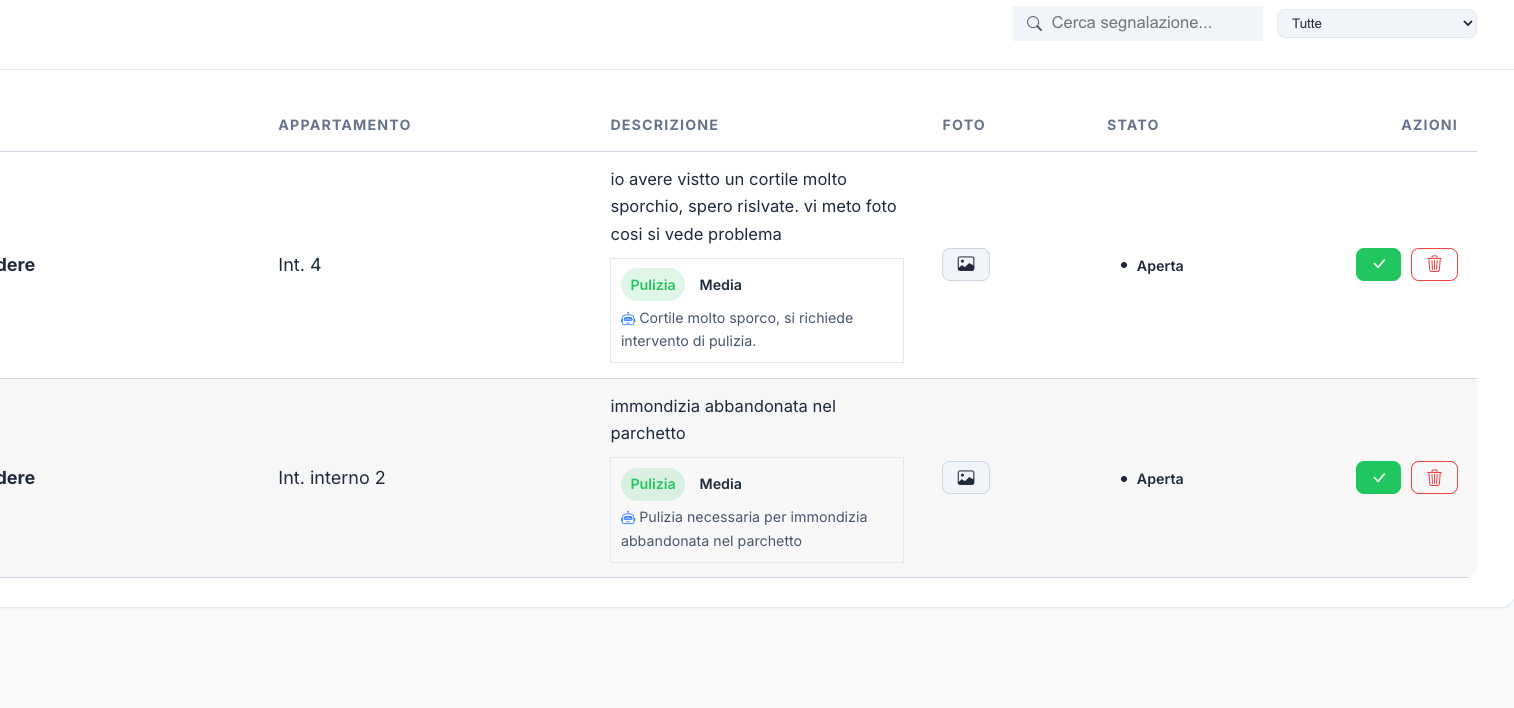Click the robot icon in the Int. interno 2 summary
Image resolution: width=1514 pixels, height=708 pixels.
coord(628,517)
